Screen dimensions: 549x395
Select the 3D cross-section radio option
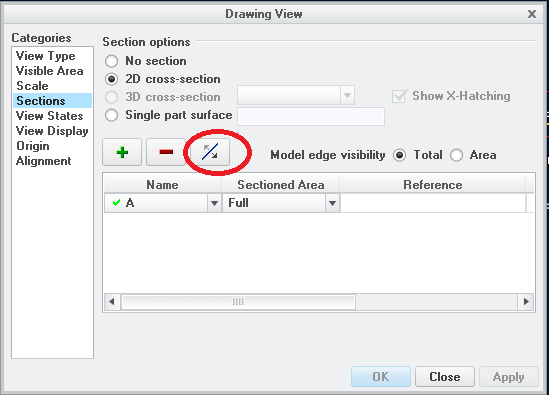tap(112, 97)
